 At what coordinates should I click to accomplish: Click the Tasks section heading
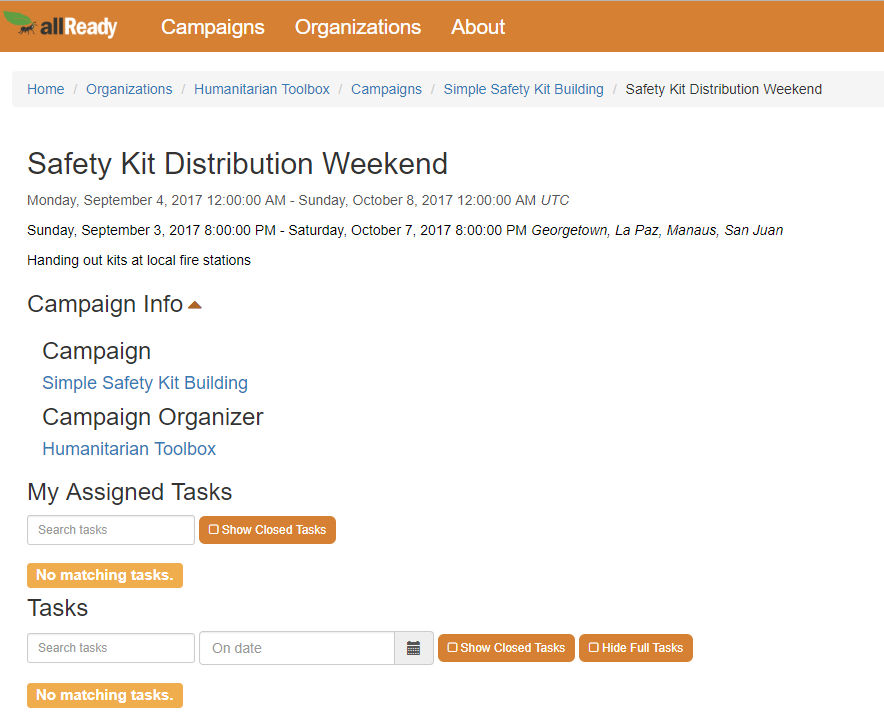point(58,608)
